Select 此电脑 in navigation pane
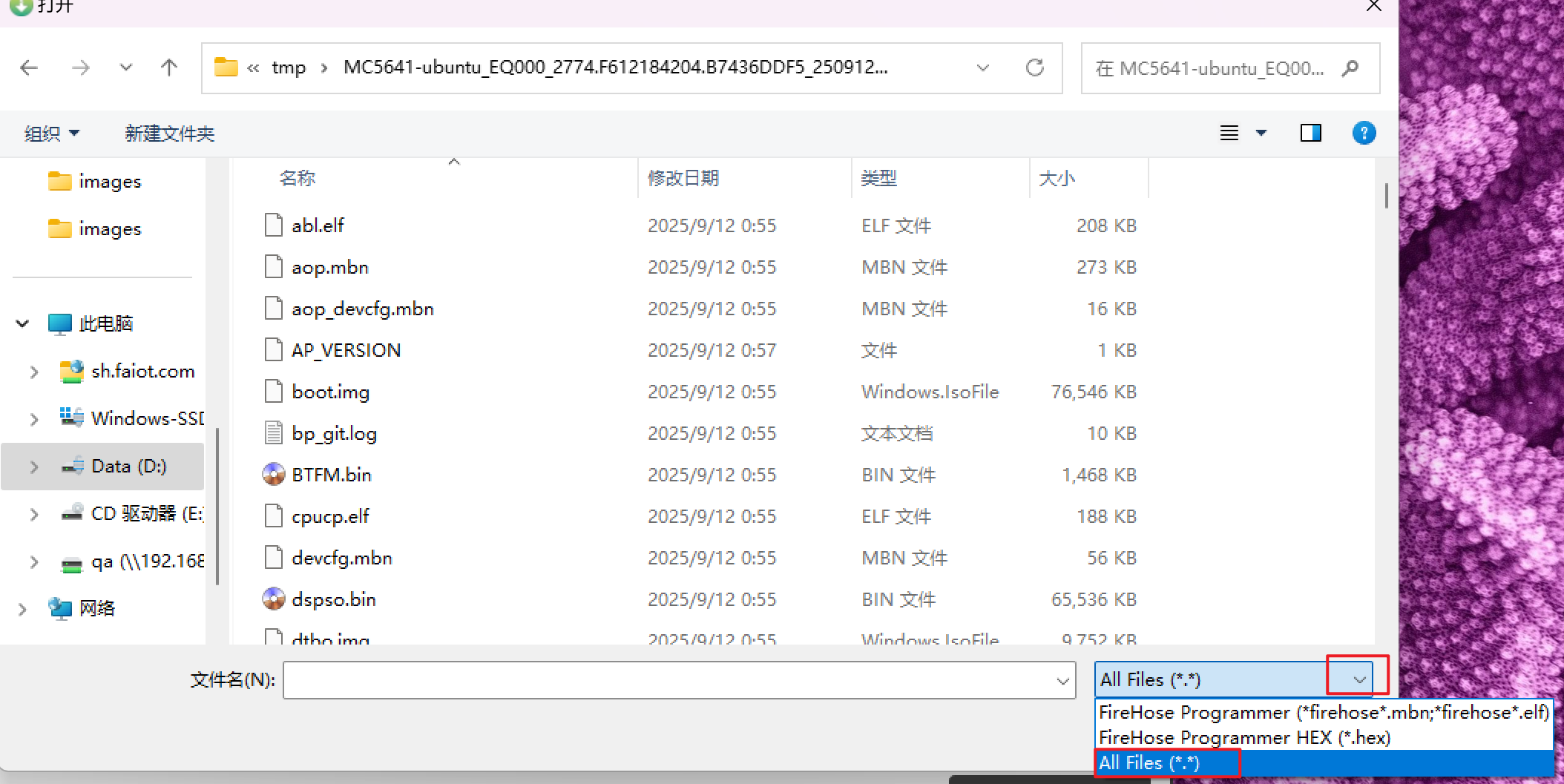 [91, 324]
